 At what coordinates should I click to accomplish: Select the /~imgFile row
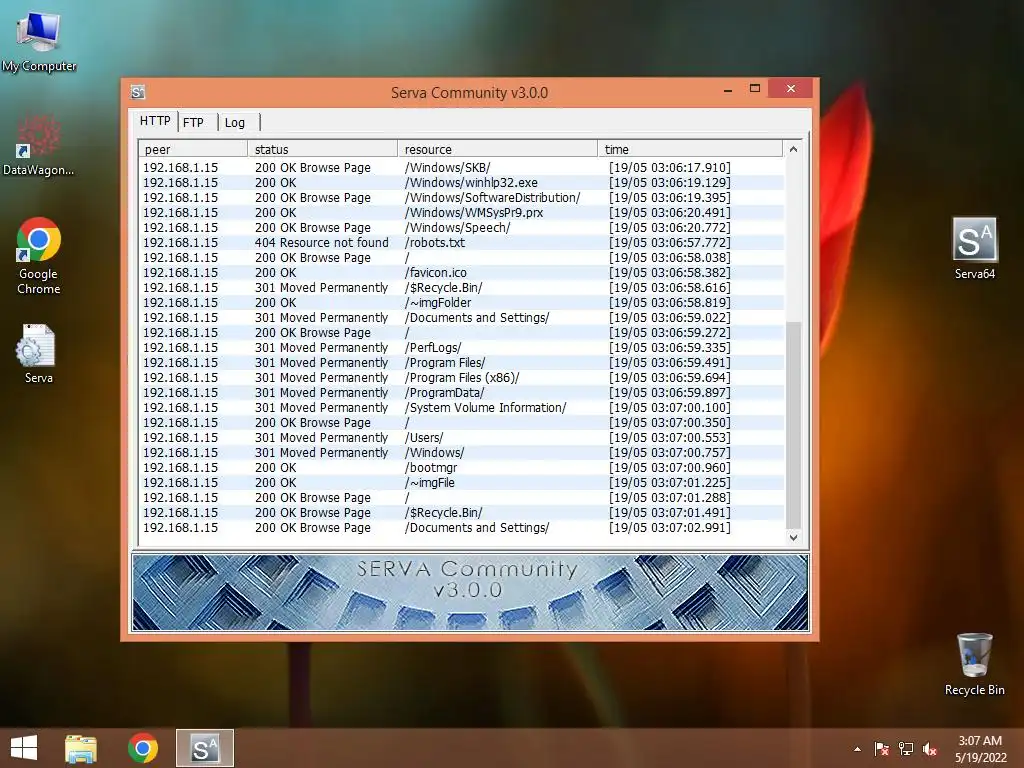coord(462,483)
